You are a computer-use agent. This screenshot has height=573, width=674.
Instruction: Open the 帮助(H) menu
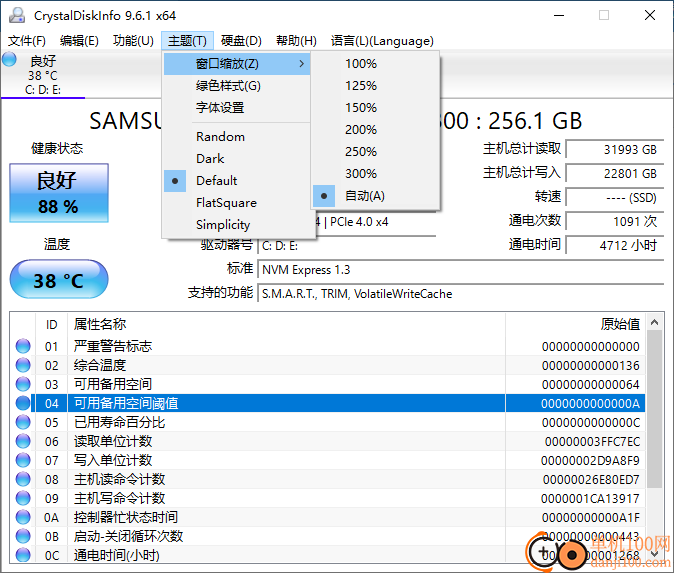tap(296, 41)
